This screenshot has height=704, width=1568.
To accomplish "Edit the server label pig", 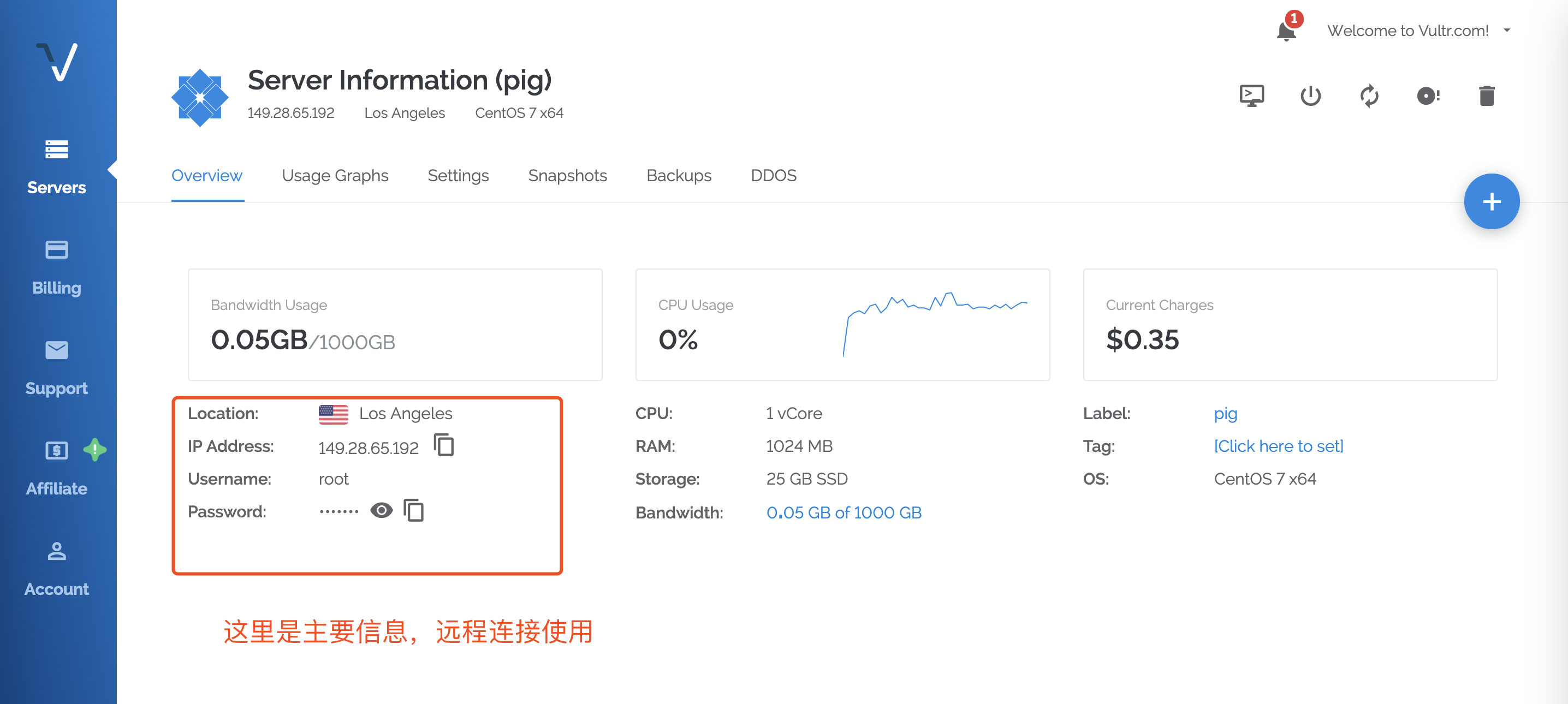I will click(1225, 413).
